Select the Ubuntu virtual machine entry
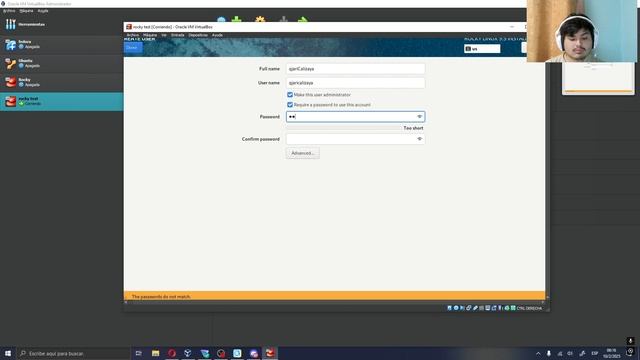Viewport: 640px width, 360px height. (61, 63)
